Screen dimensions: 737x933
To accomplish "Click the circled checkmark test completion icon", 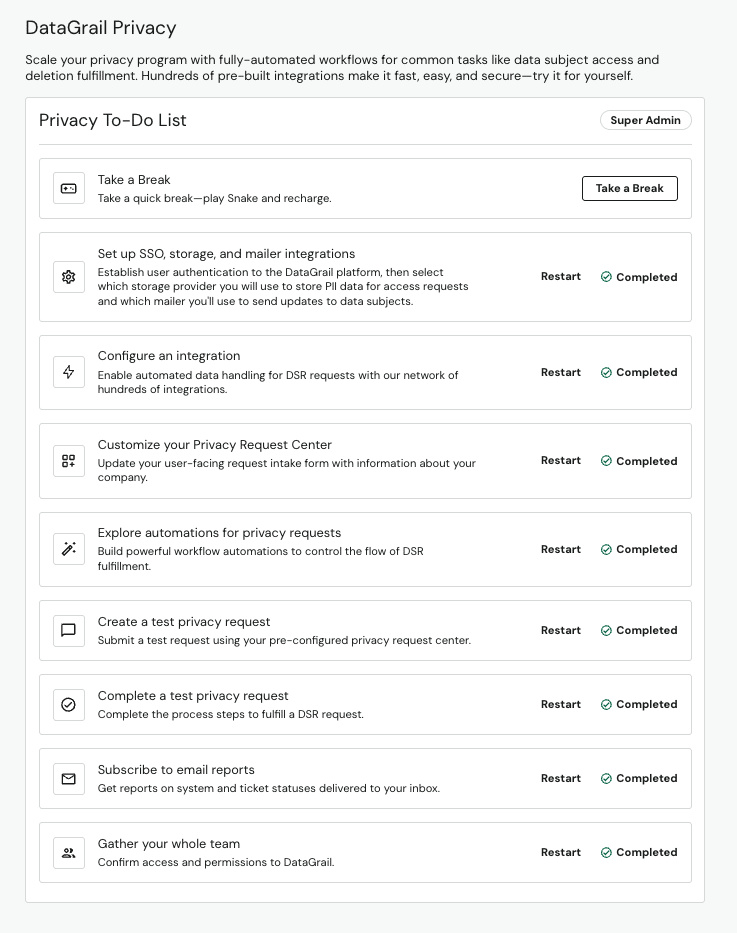I will point(68,704).
